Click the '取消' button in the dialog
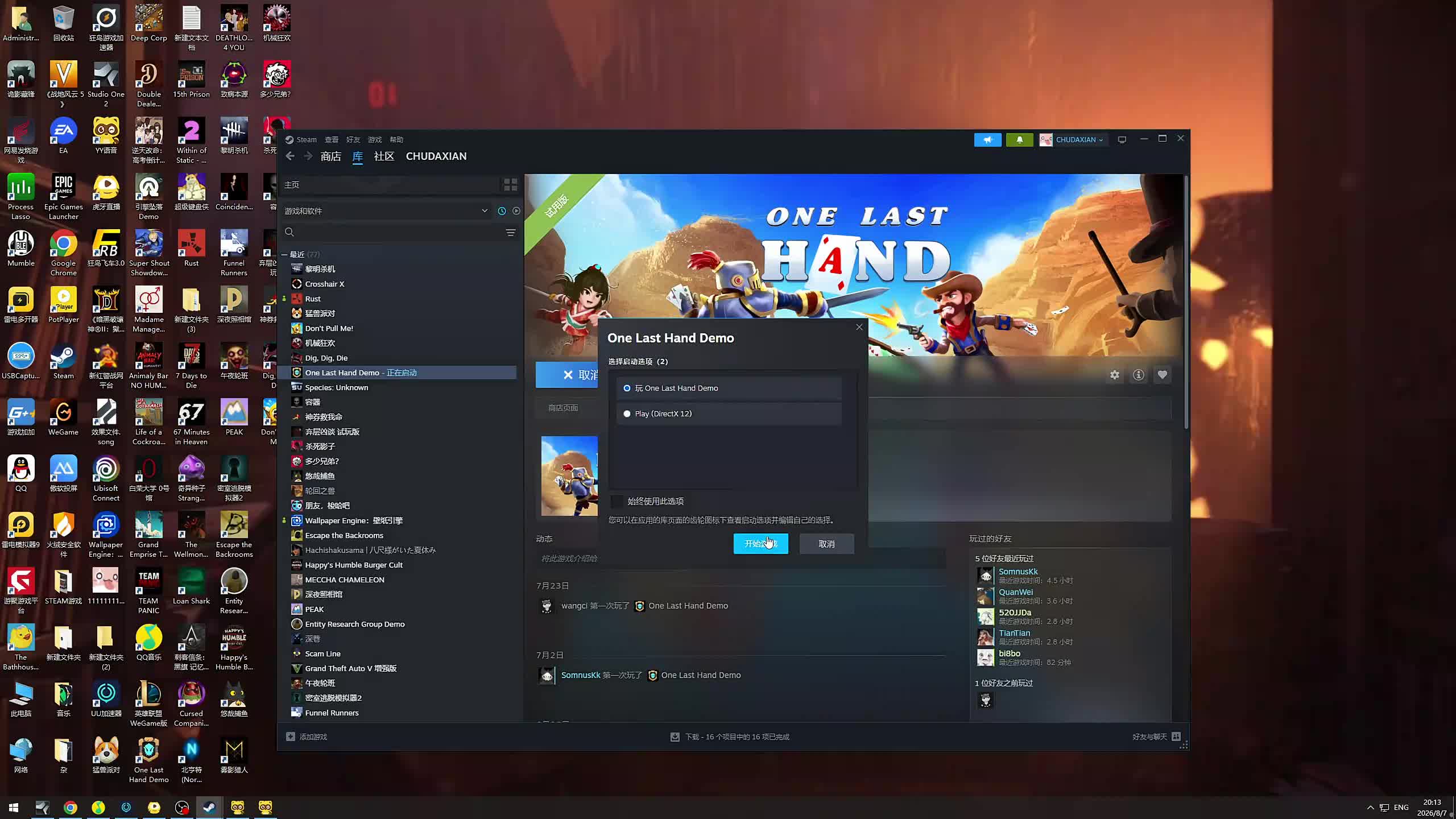 826,544
